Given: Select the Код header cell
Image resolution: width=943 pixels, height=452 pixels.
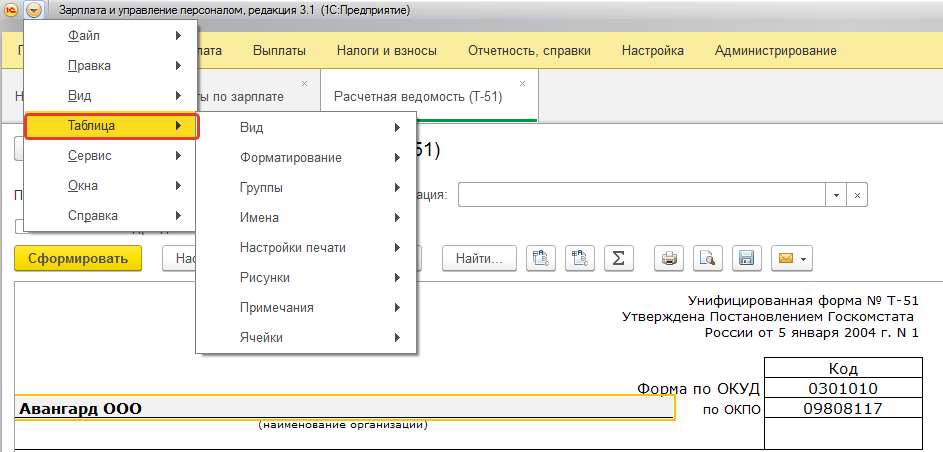Looking at the screenshot, I should (843, 368).
